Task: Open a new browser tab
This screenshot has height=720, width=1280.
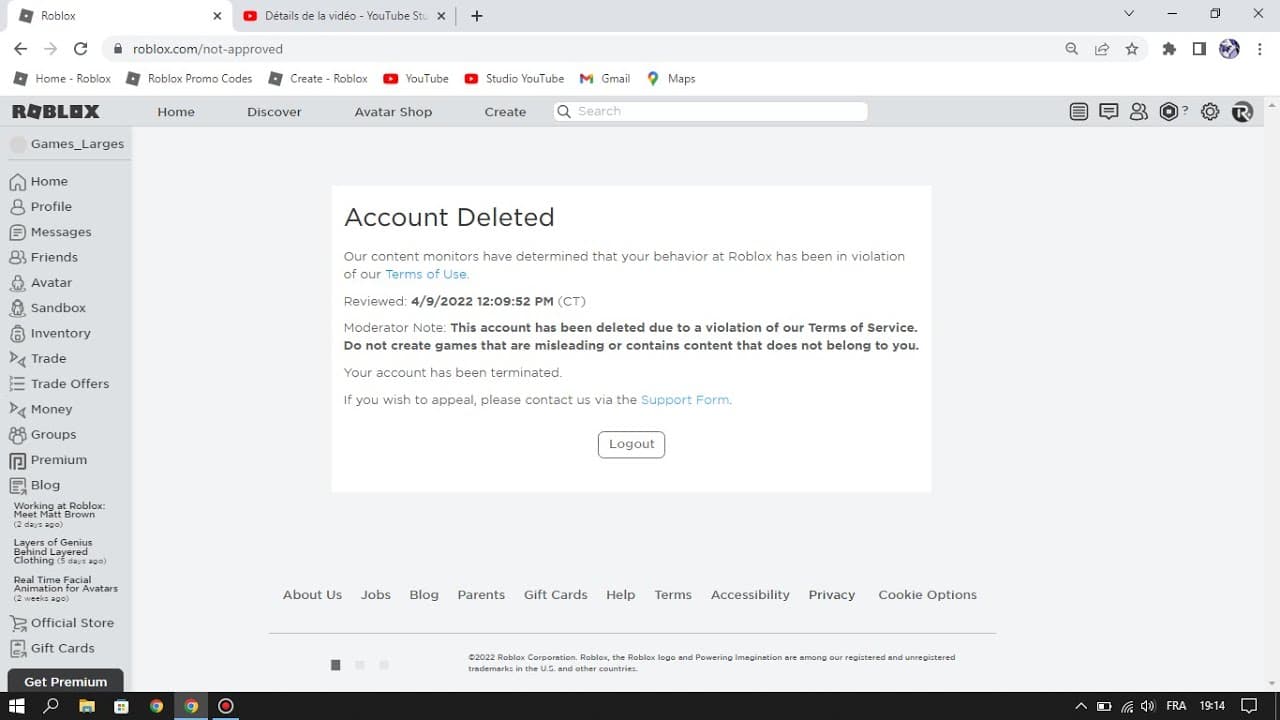Action: [x=477, y=15]
